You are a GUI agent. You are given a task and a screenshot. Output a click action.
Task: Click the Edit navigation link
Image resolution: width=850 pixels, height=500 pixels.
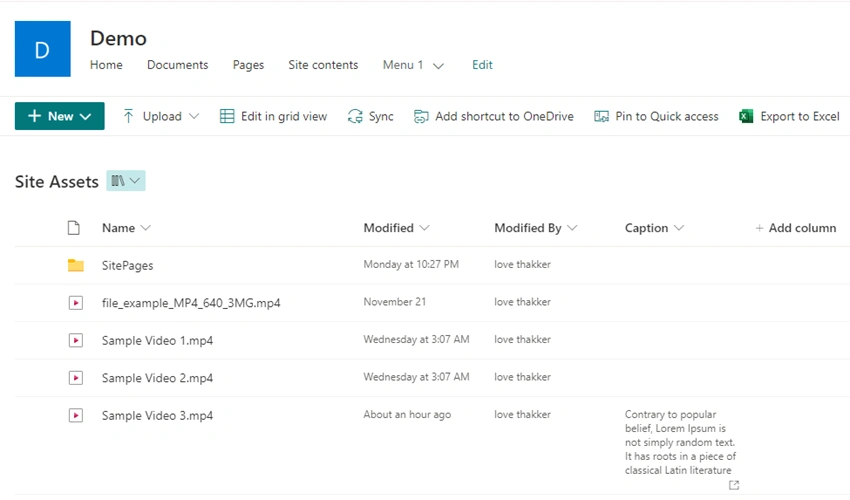pyautogui.click(x=482, y=65)
